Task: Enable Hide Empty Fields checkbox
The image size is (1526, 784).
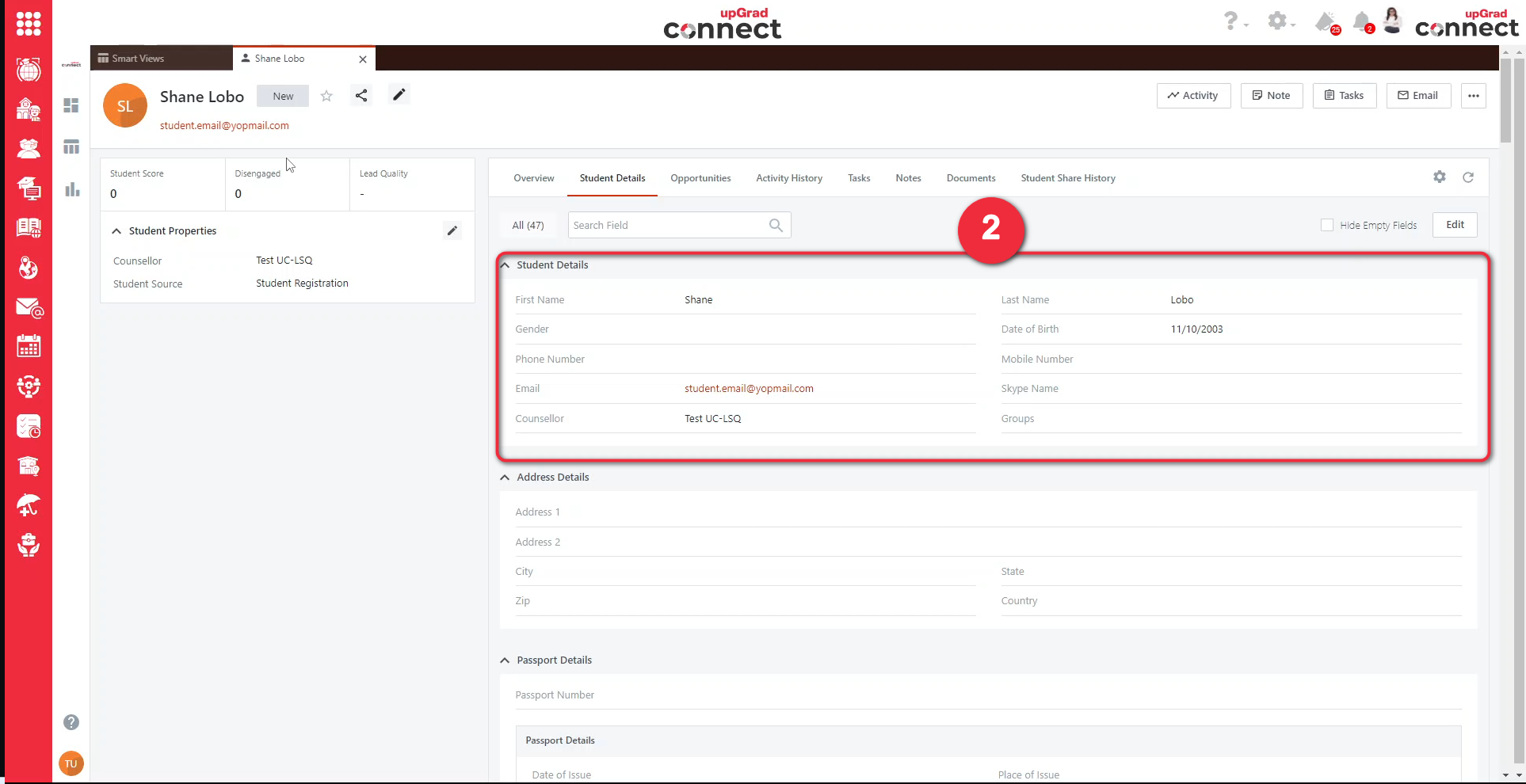Action: pos(1327,225)
